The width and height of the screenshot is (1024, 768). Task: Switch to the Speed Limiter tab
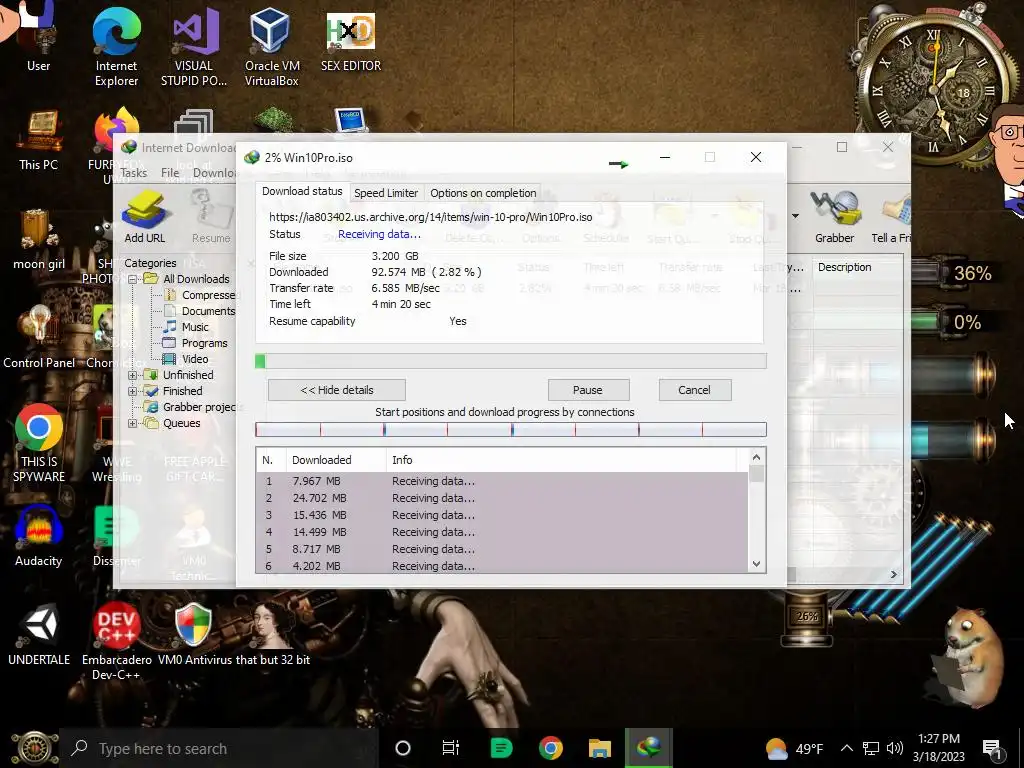pyautogui.click(x=385, y=193)
